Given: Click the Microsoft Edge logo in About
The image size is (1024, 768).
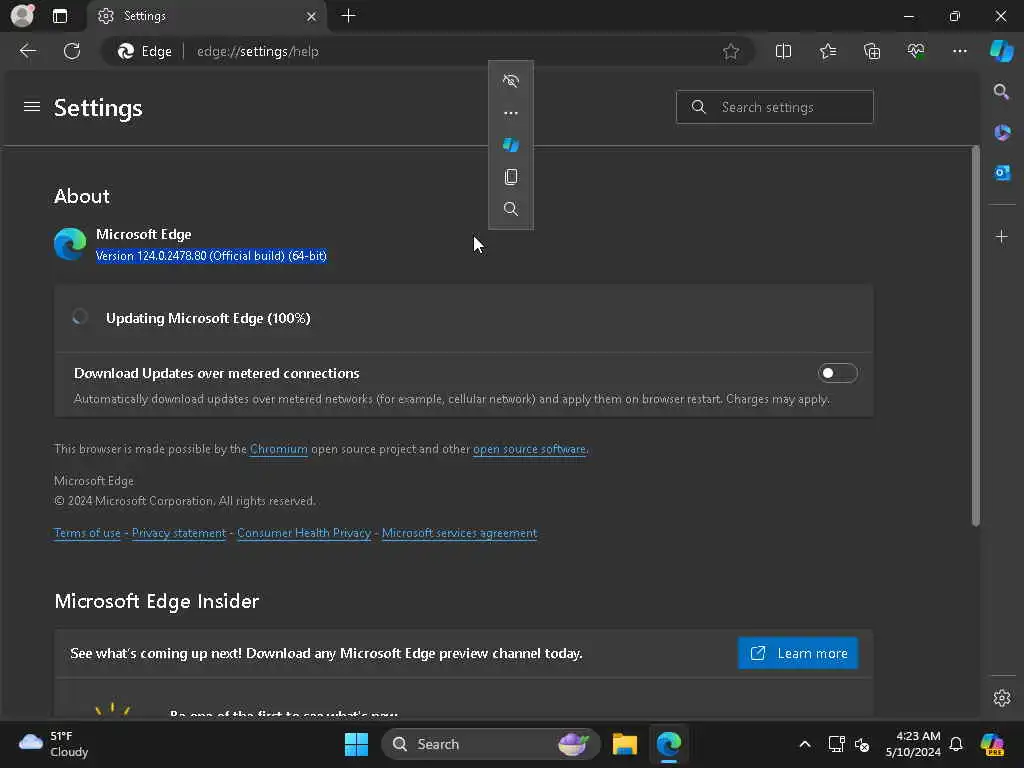Looking at the screenshot, I should coord(70,244).
